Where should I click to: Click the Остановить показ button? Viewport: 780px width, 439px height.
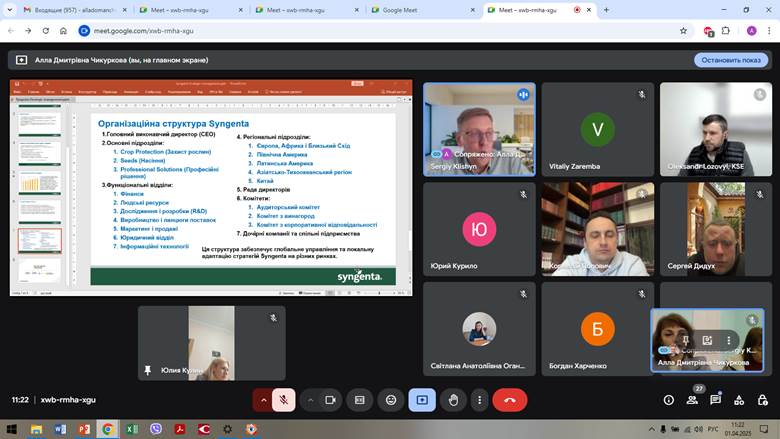coord(732,60)
